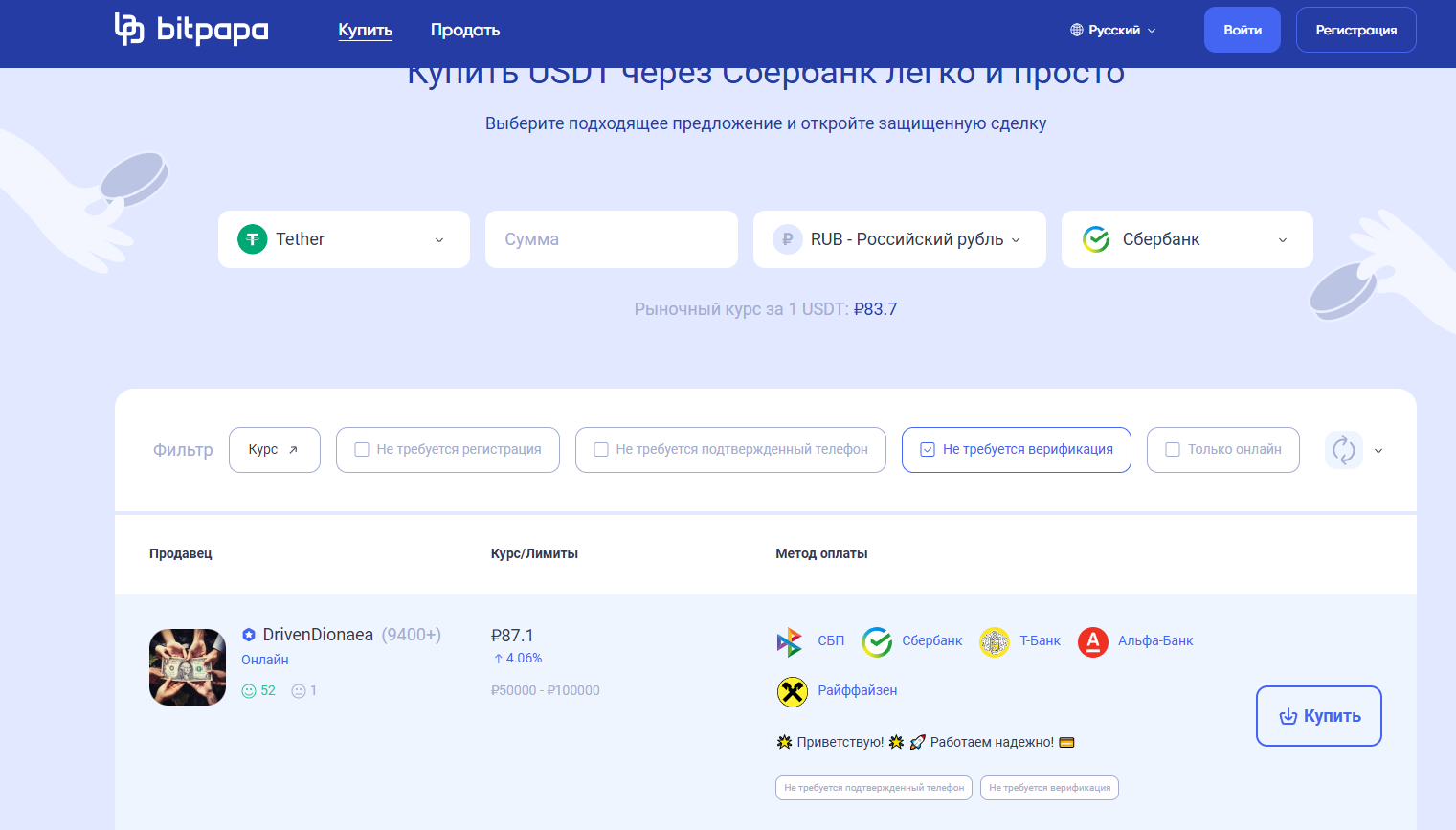1456x830 pixels.
Task: Click the Sberbank icon in bank selector
Action: pyautogui.click(x=1096, y=239)
